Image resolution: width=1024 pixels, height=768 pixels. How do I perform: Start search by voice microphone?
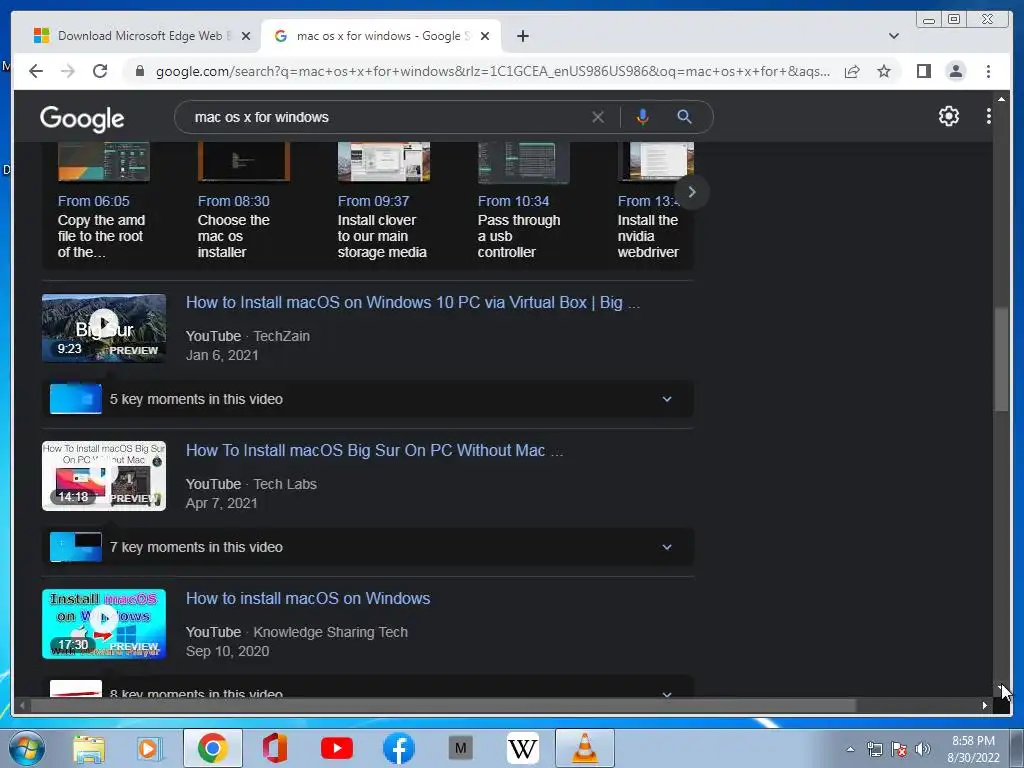643,117
